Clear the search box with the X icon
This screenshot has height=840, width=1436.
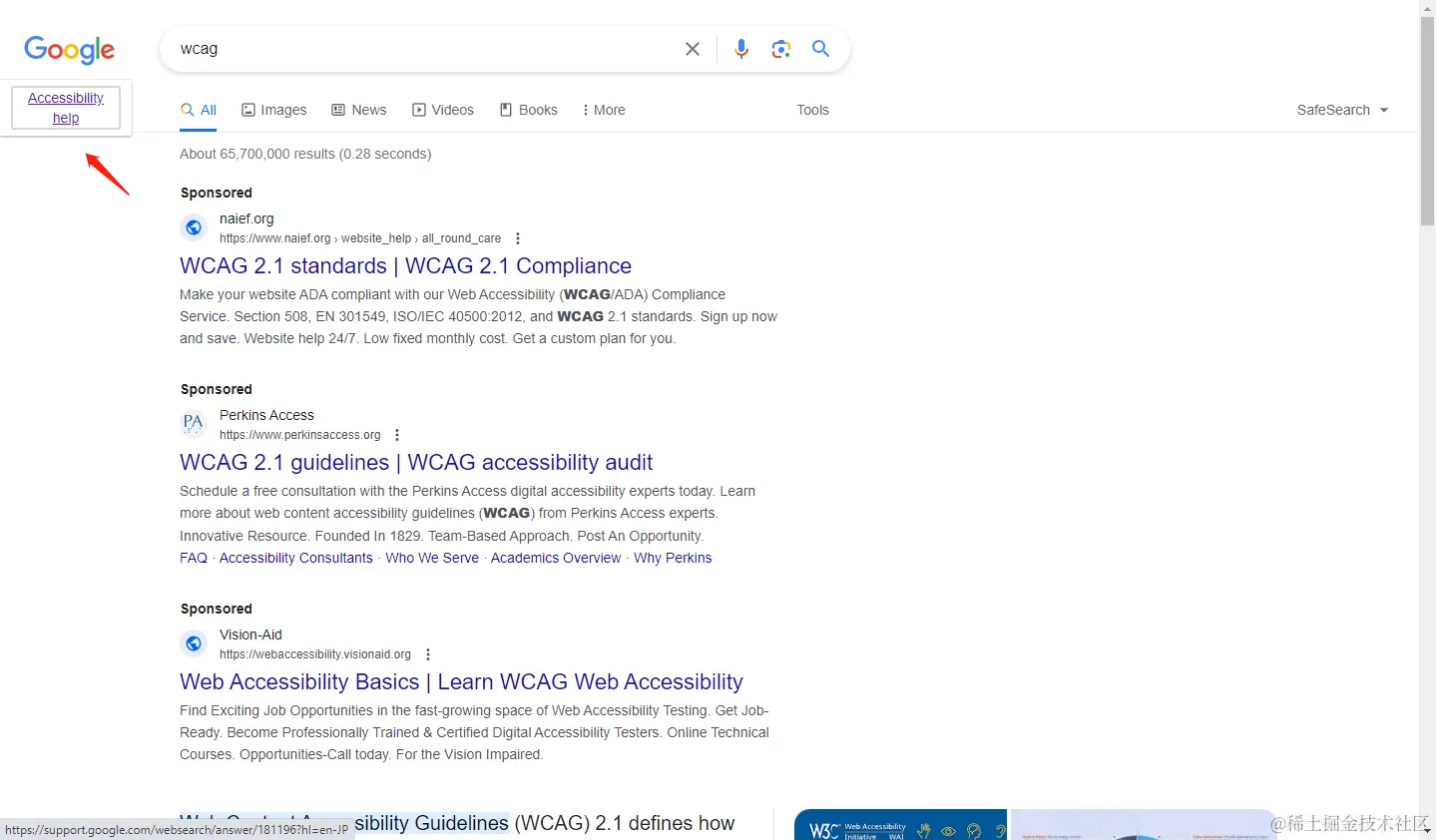(693, 49)
